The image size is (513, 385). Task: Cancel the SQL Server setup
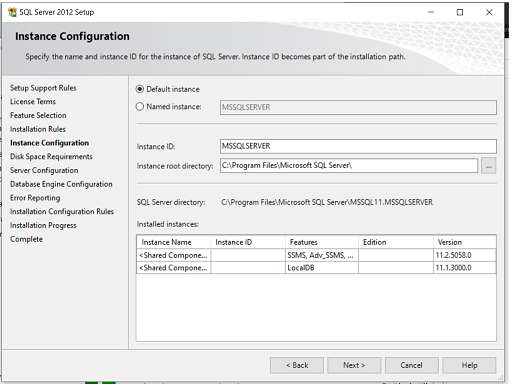(411, 365)
